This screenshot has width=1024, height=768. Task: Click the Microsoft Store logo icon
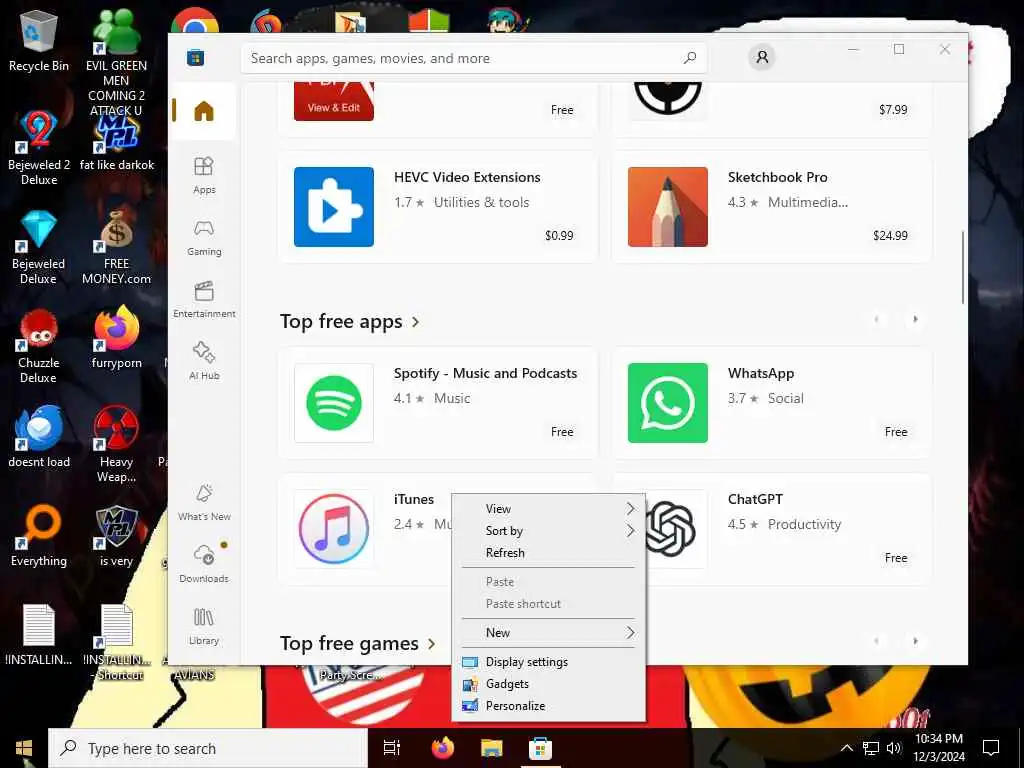195,58
